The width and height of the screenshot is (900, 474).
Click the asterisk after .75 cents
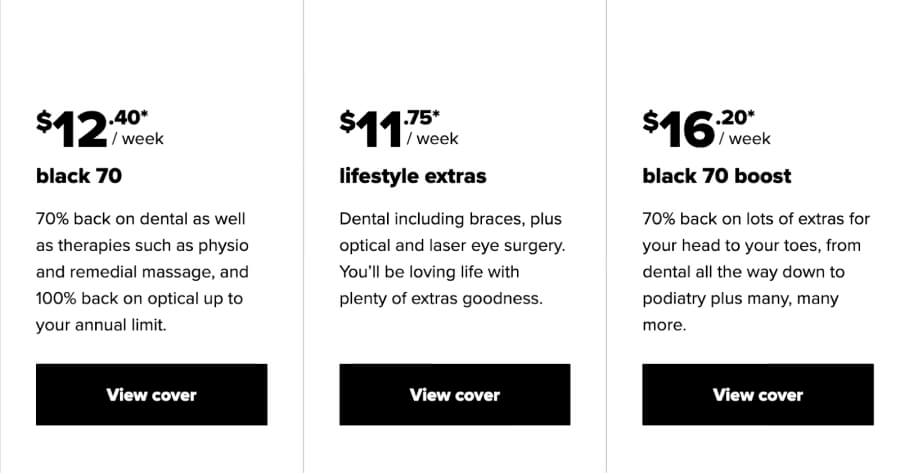pyautogui.click(x=436, y=114)
